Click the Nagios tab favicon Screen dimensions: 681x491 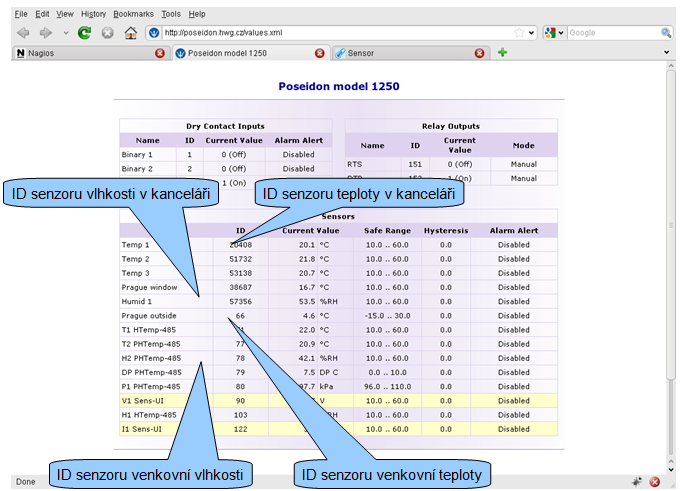20,53
